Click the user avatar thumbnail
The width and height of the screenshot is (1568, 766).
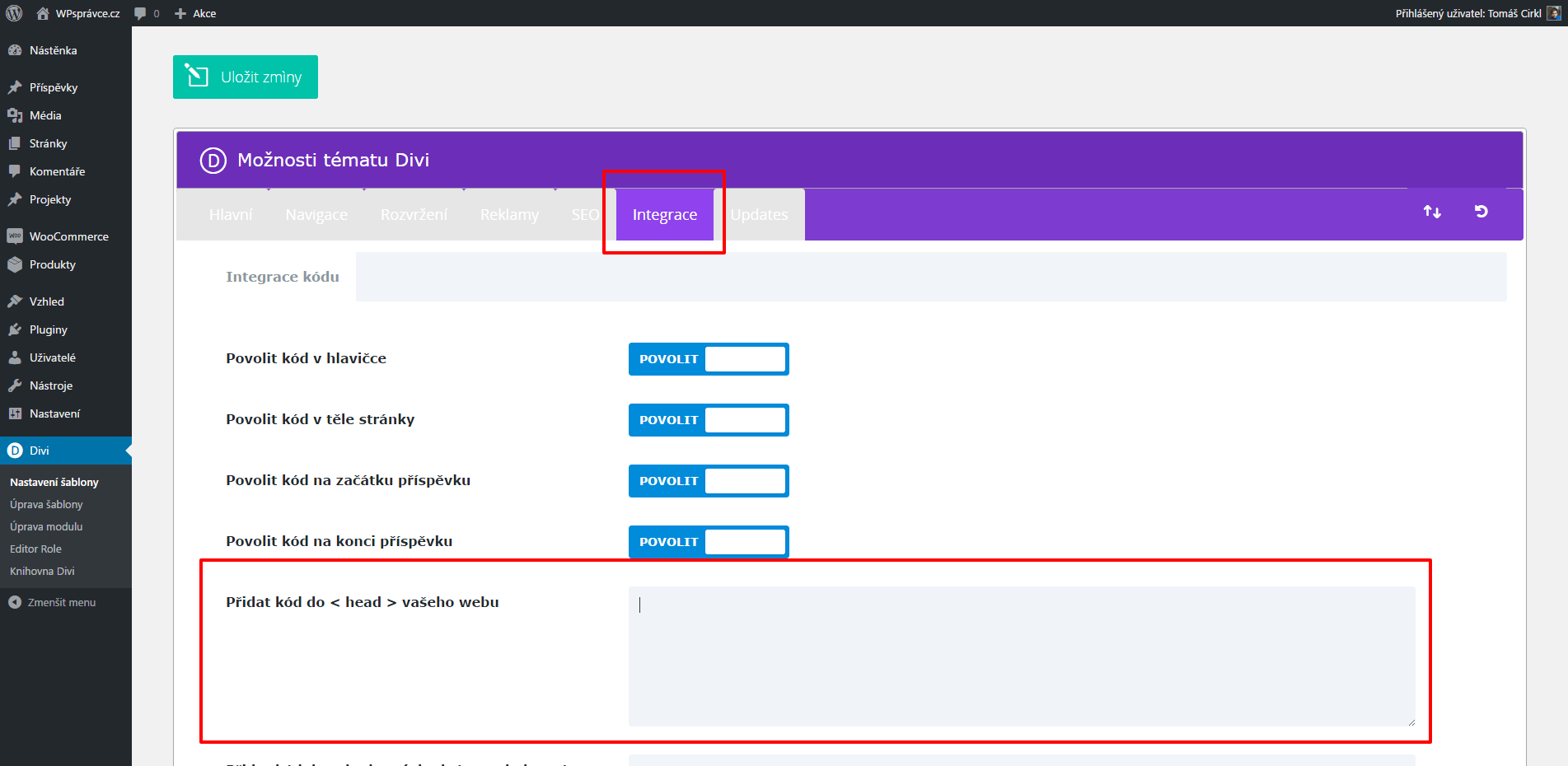click(x=1553, y=13)
